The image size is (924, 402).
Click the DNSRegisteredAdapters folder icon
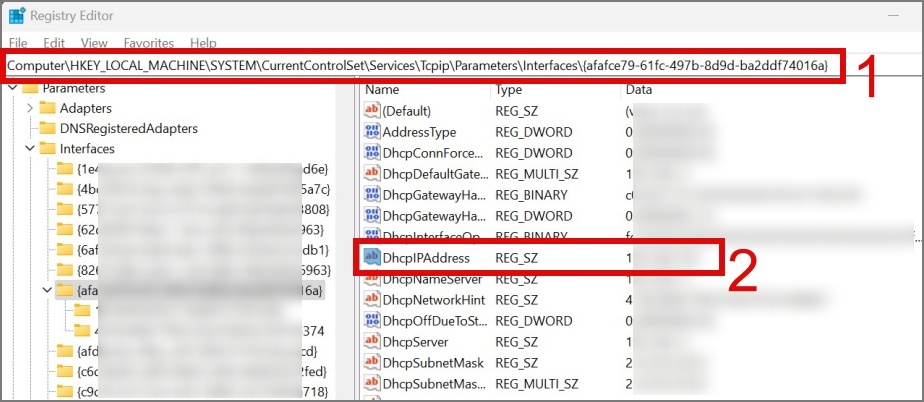coord(47,128)
